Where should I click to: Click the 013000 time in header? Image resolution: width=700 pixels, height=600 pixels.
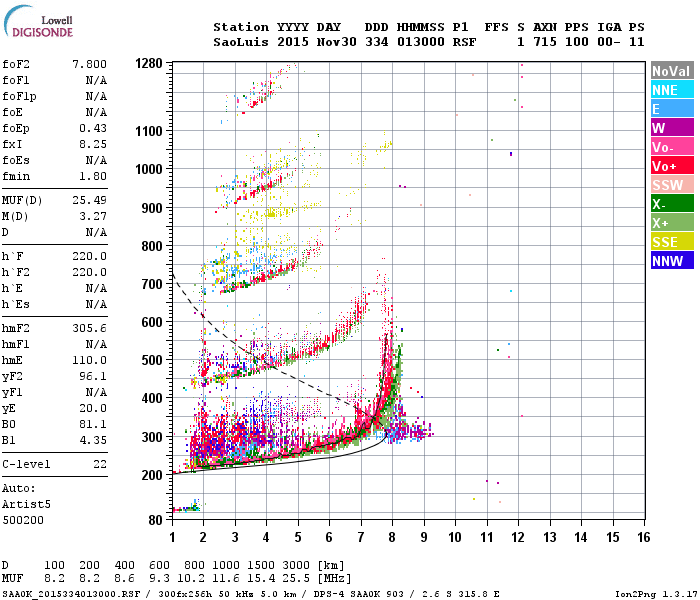421,42
